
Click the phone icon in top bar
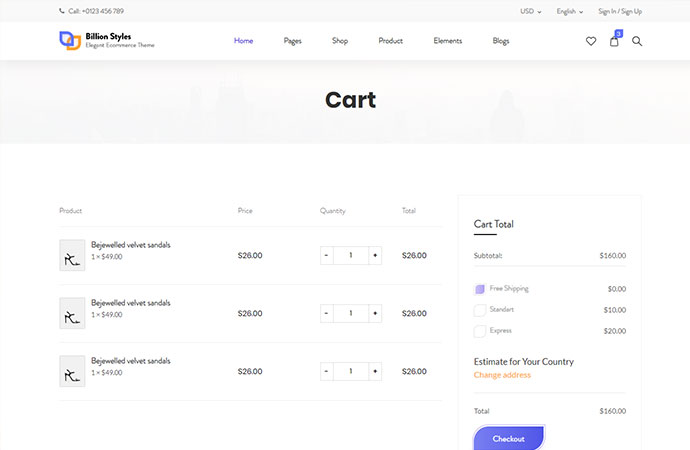click(x=62, y=11)
